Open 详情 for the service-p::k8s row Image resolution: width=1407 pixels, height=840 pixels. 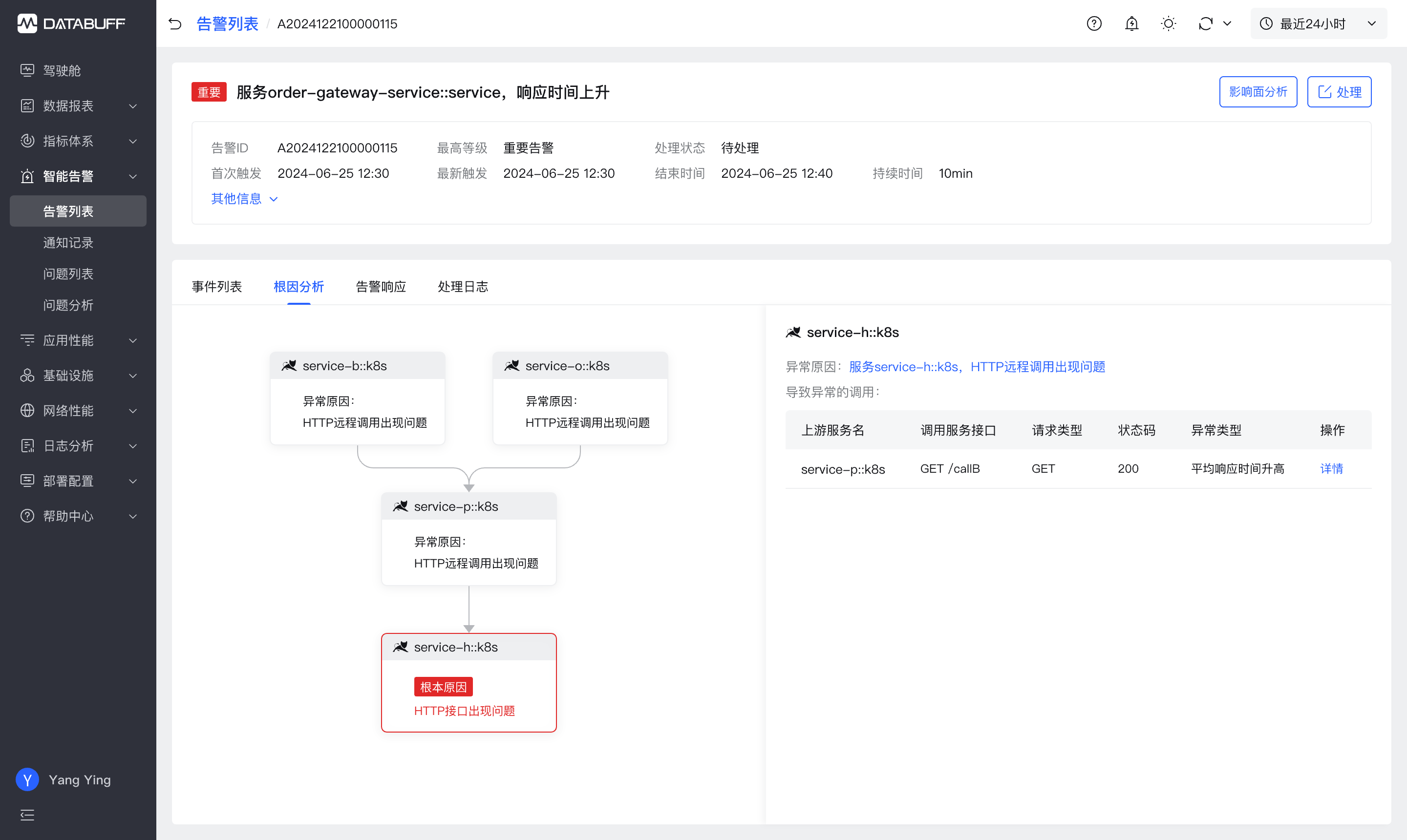1332,469
